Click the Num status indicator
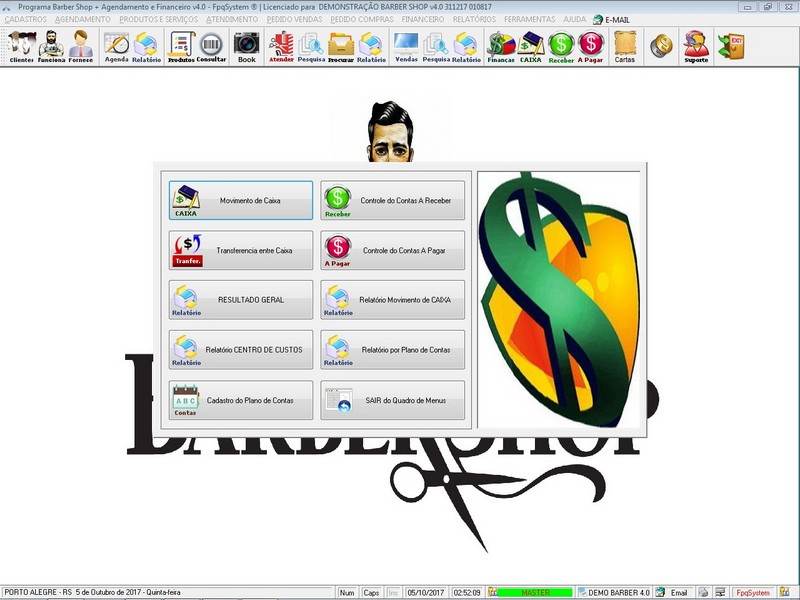The image size is (800, 600). [347, 593]
